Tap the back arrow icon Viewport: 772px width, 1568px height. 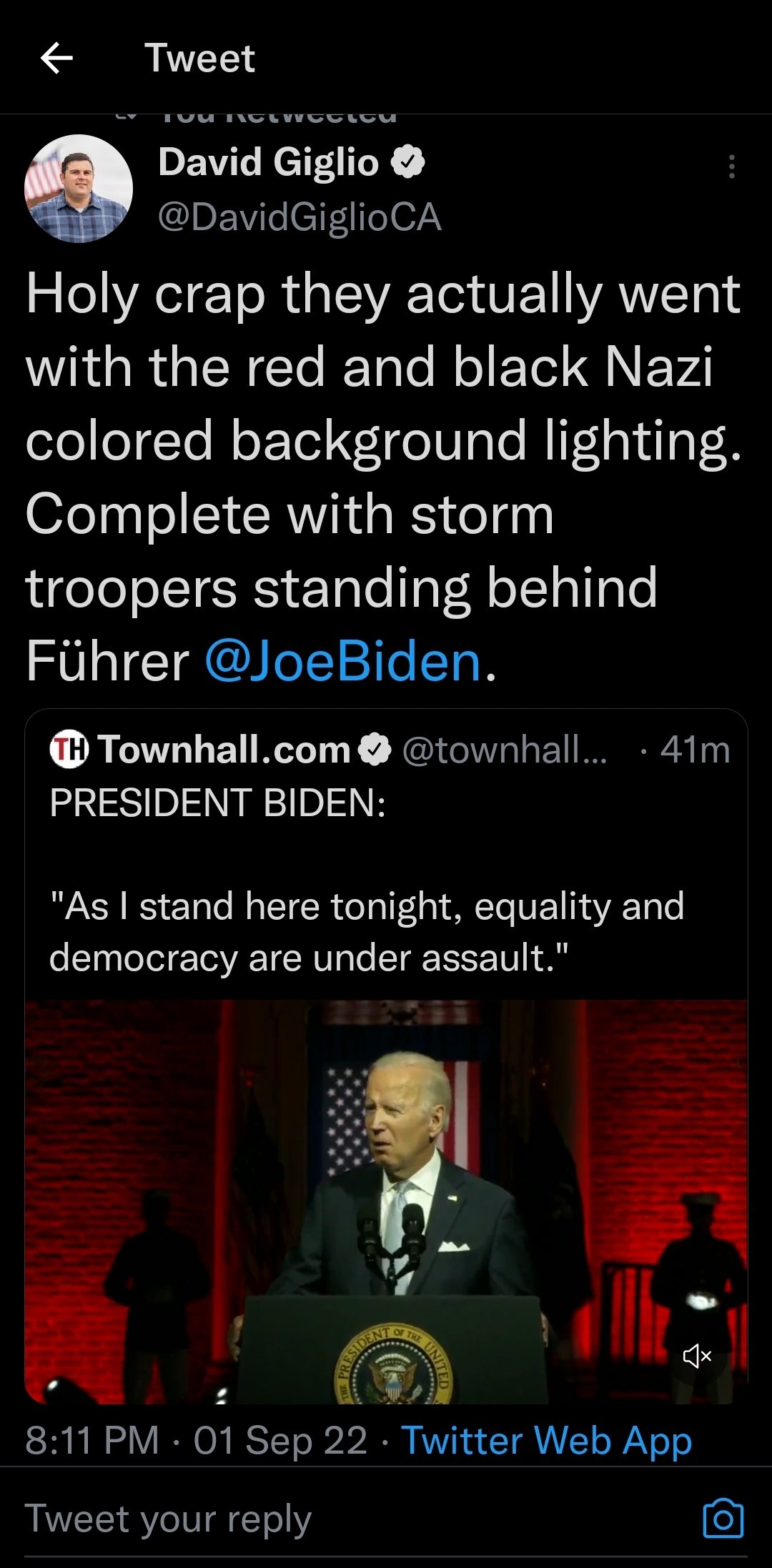(x=56, y=58)
